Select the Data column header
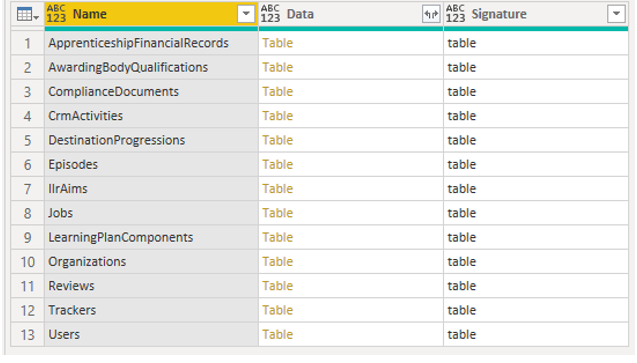 [x=351, y=14]
